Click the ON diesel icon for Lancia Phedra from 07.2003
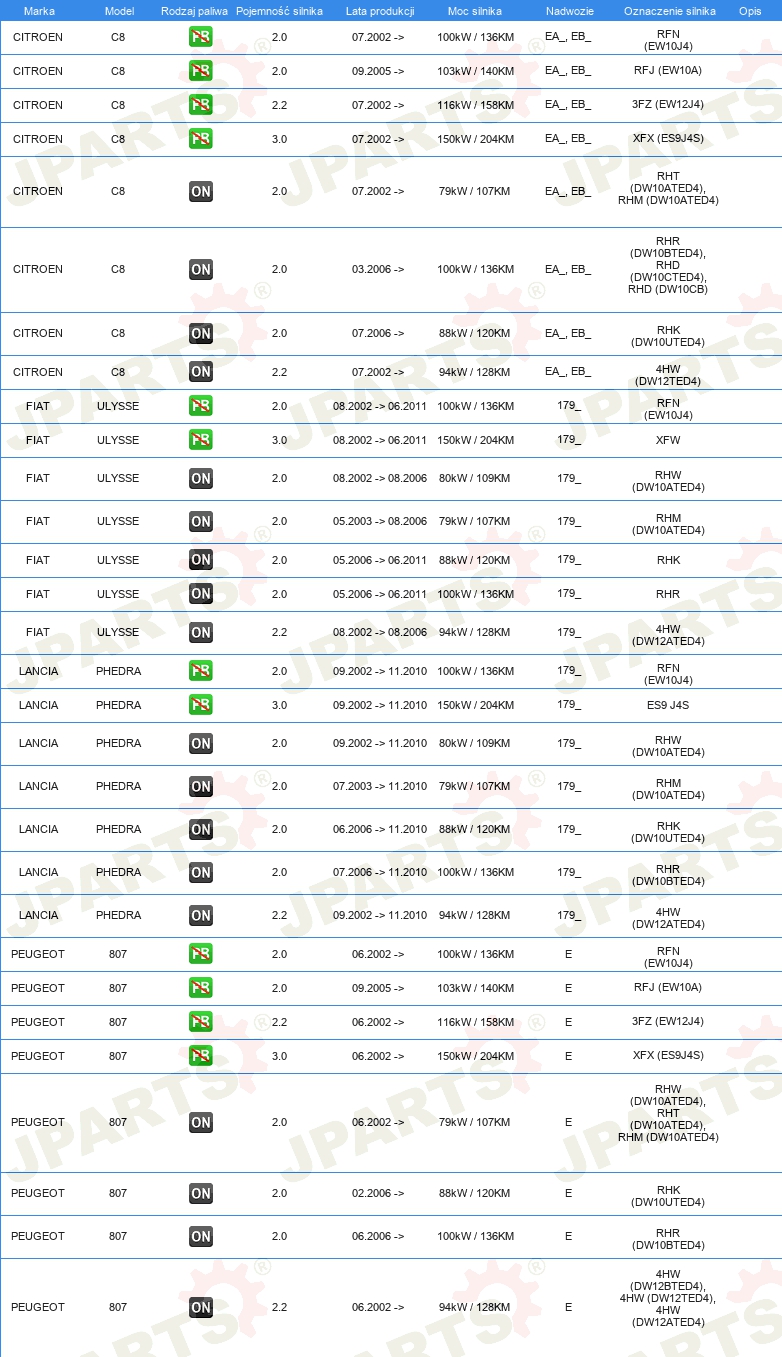Viewport: 782px width, 1357px height. 201,786
